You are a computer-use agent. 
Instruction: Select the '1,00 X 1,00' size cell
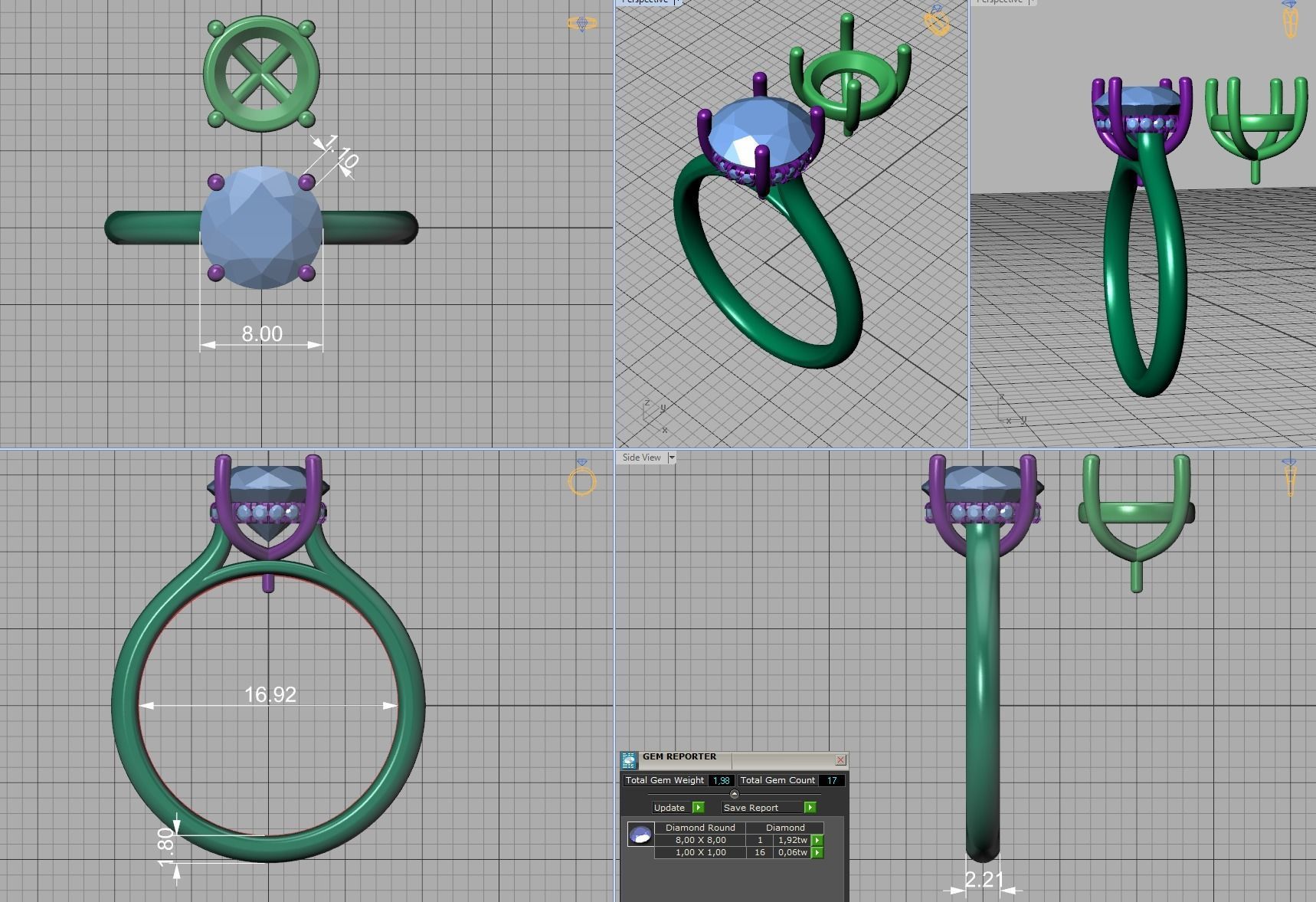coord(700,852)
